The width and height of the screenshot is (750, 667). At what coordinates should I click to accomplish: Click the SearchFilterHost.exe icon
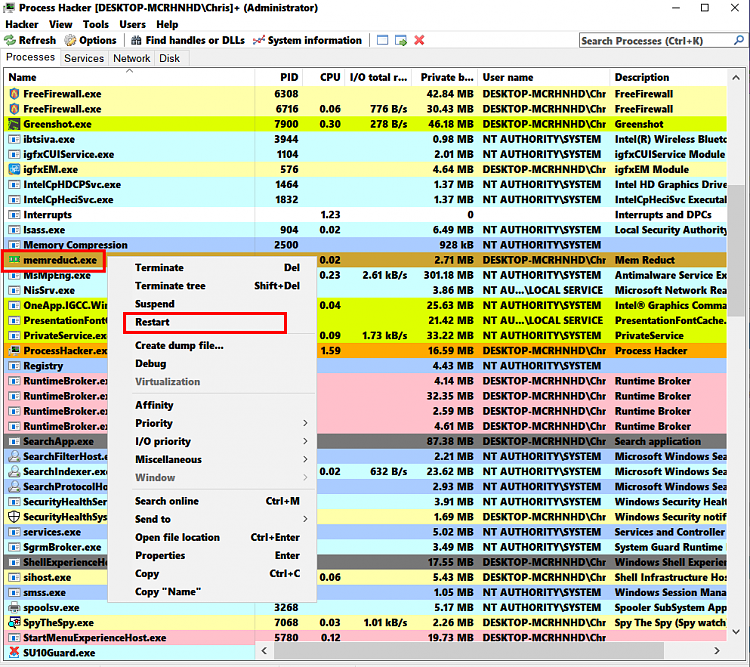point(14,456)
